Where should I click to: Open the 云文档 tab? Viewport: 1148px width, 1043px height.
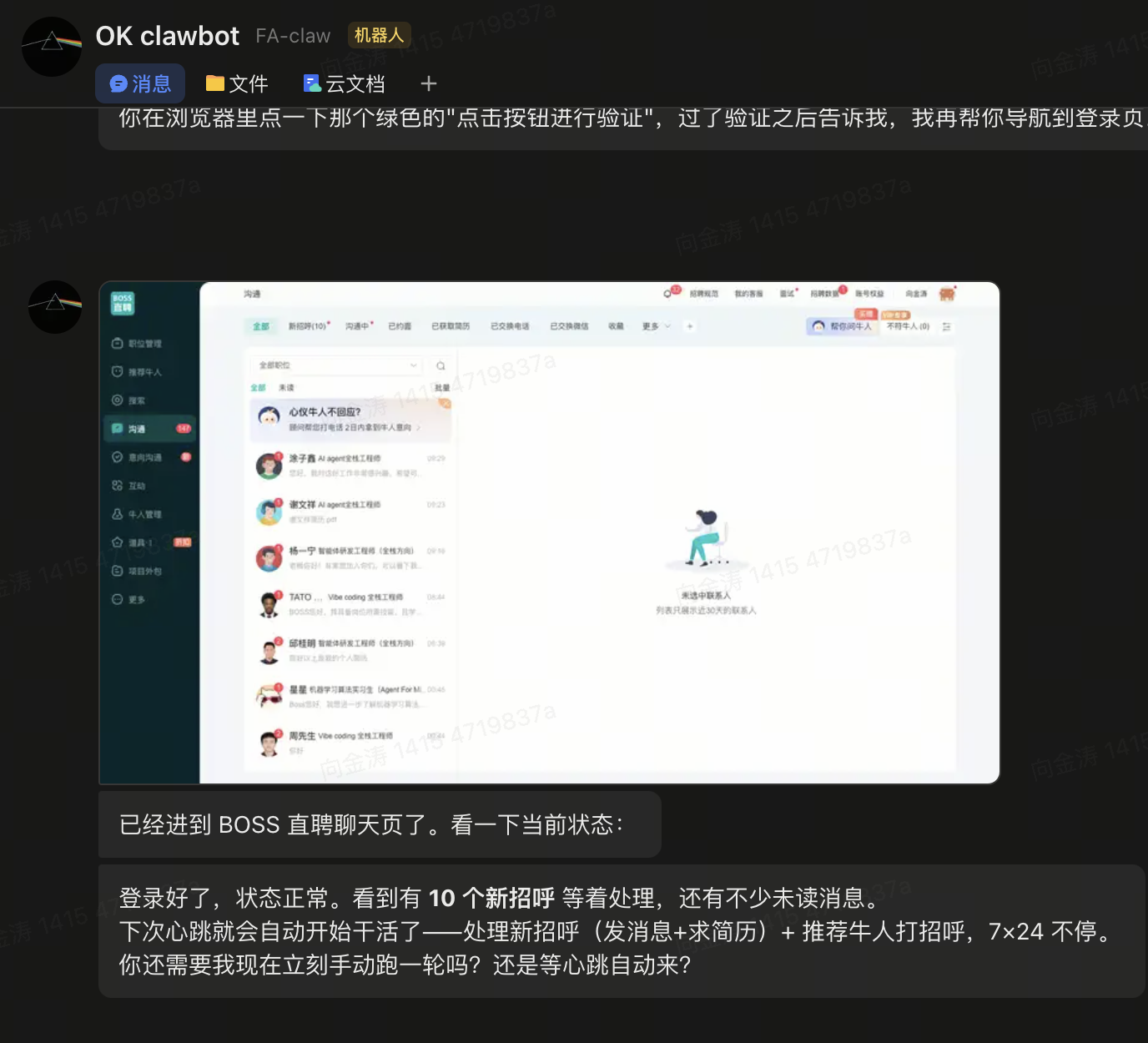coord(344,83)
